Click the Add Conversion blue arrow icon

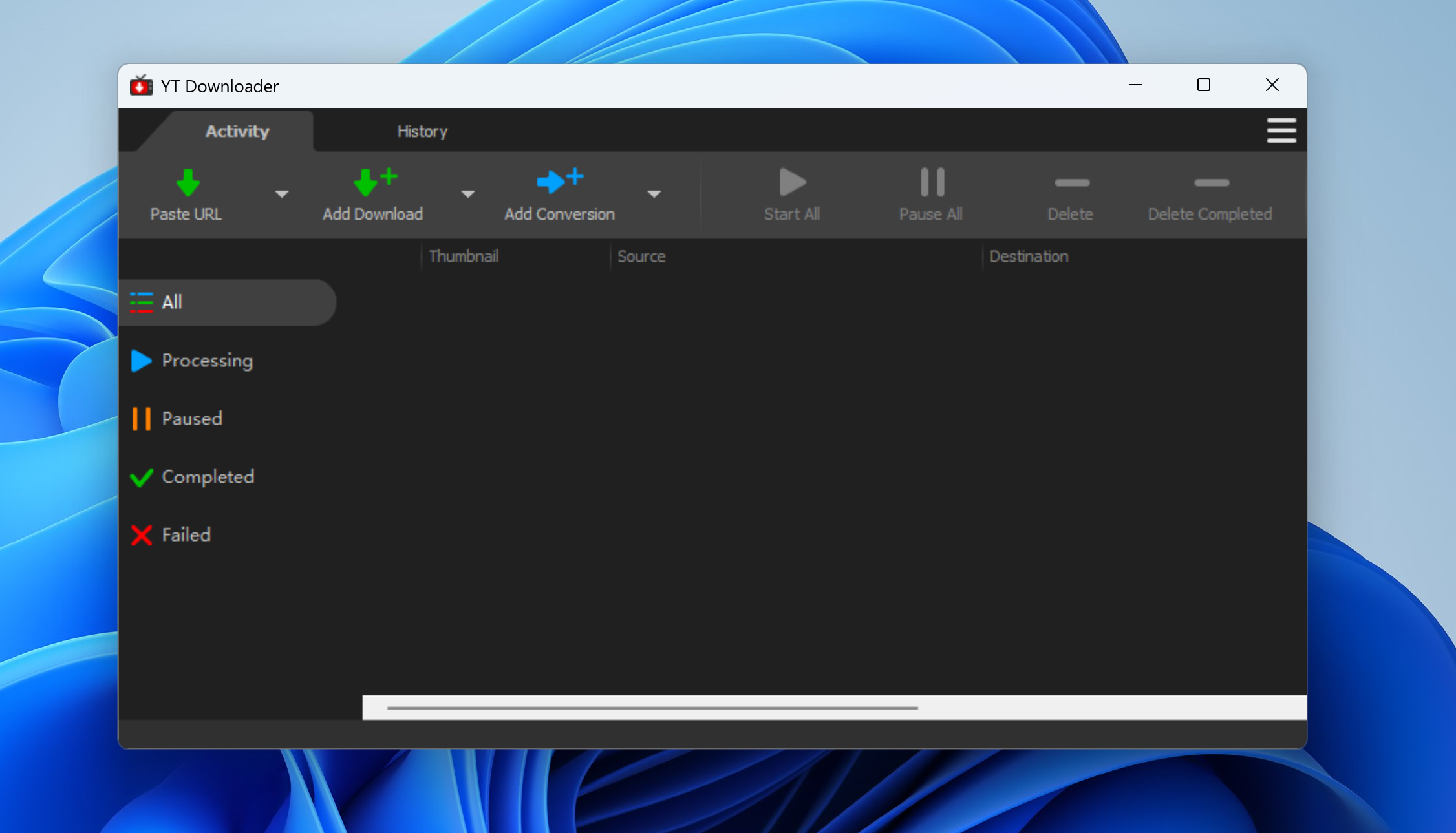560,181
